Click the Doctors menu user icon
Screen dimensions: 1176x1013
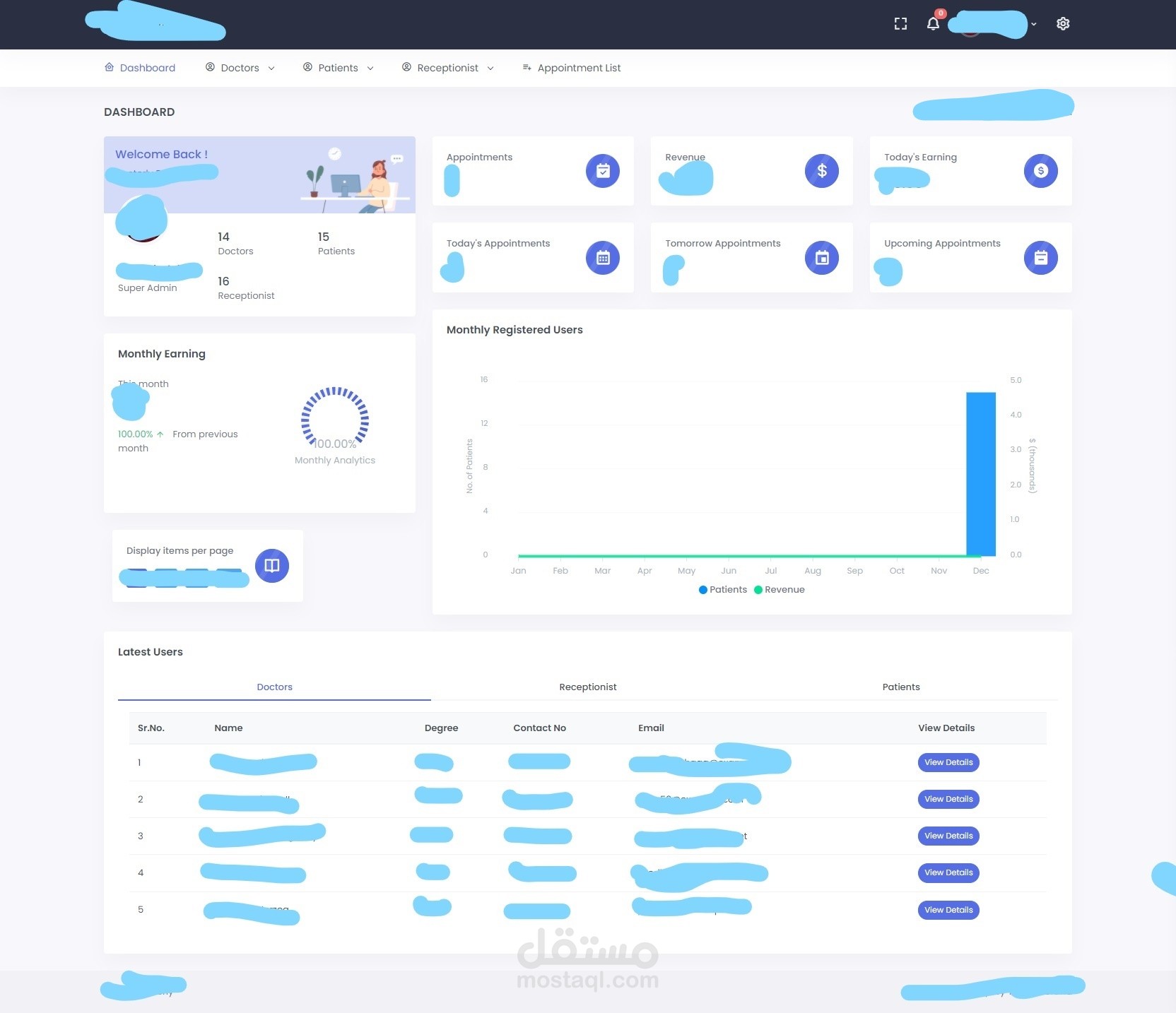click(210, 67)
